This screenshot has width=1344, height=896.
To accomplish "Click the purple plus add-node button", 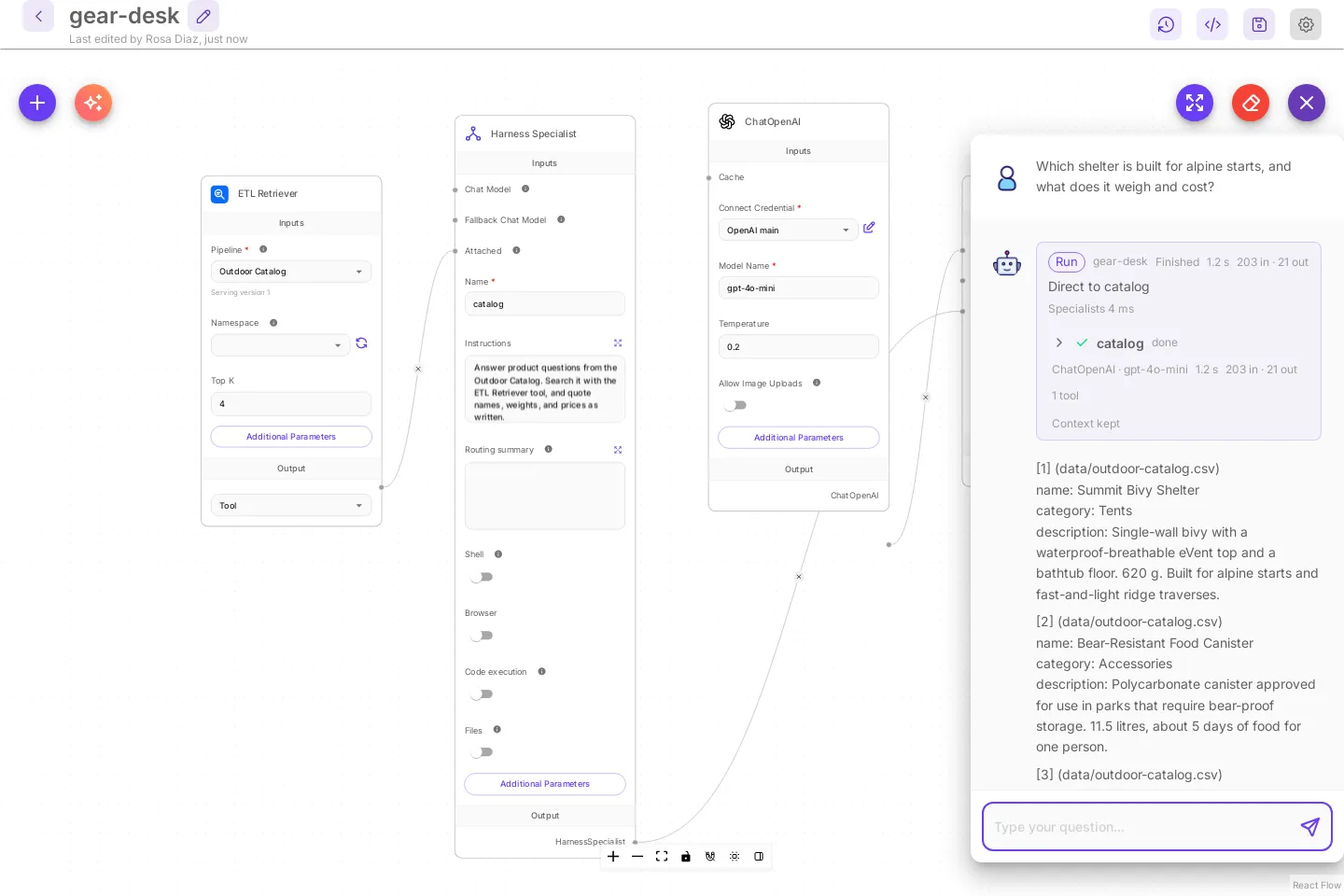I will coord(37,103).
